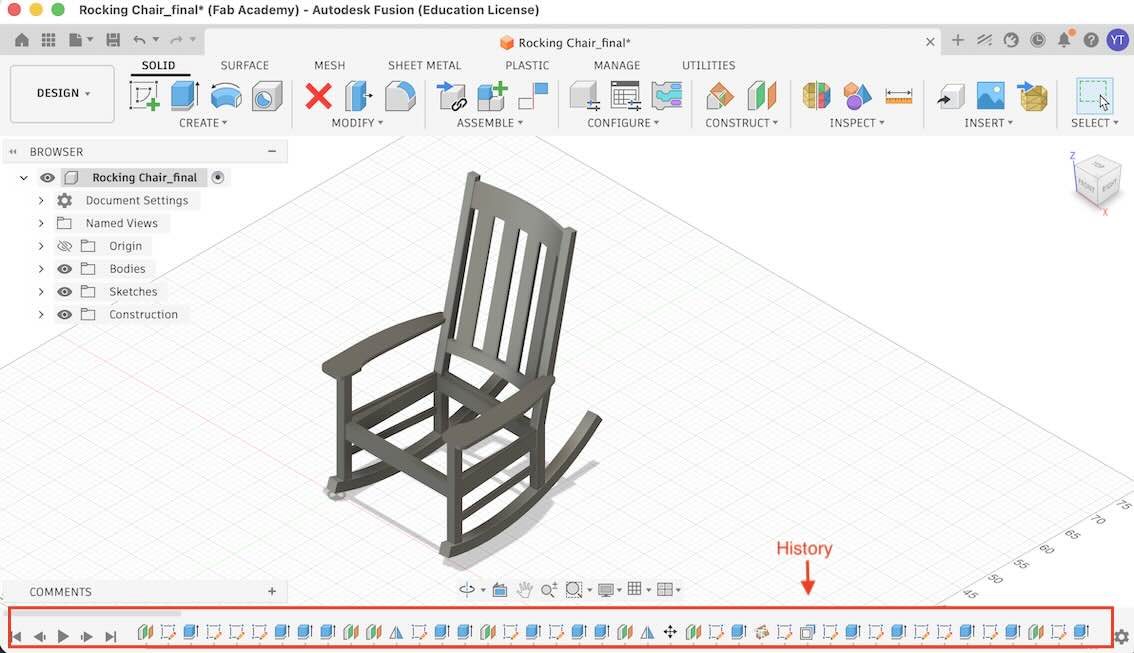Image resolution: width=1134 pixels, height=653 pixels.
Task: Show the hidden Origin folder
Action: tap(64, 246)
